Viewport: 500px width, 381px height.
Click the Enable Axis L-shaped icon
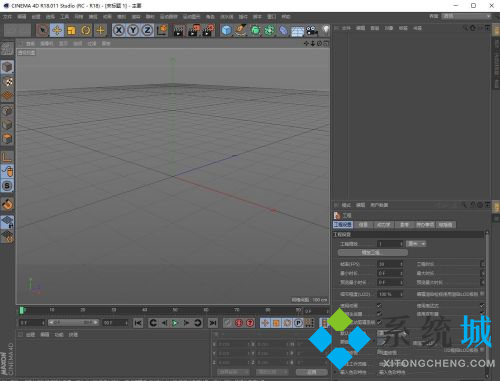pos(7,157)
